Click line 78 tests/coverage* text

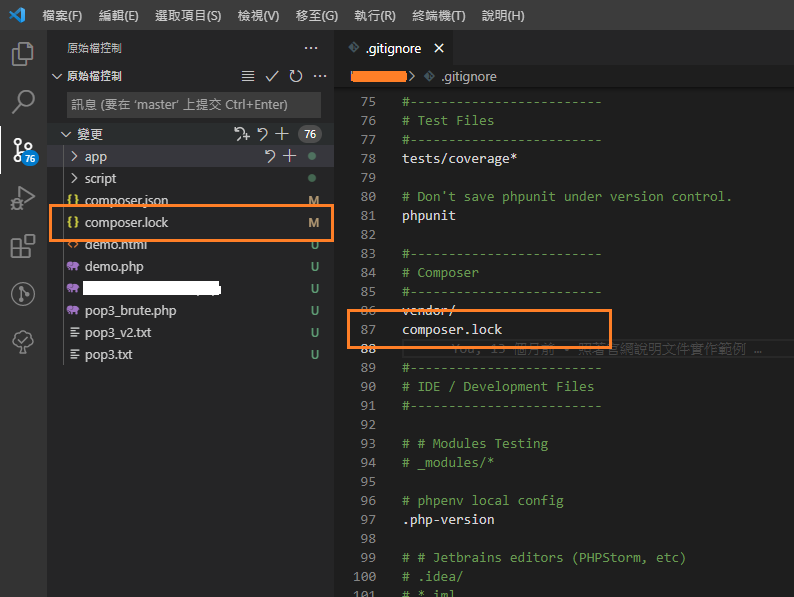click(459, 158)
